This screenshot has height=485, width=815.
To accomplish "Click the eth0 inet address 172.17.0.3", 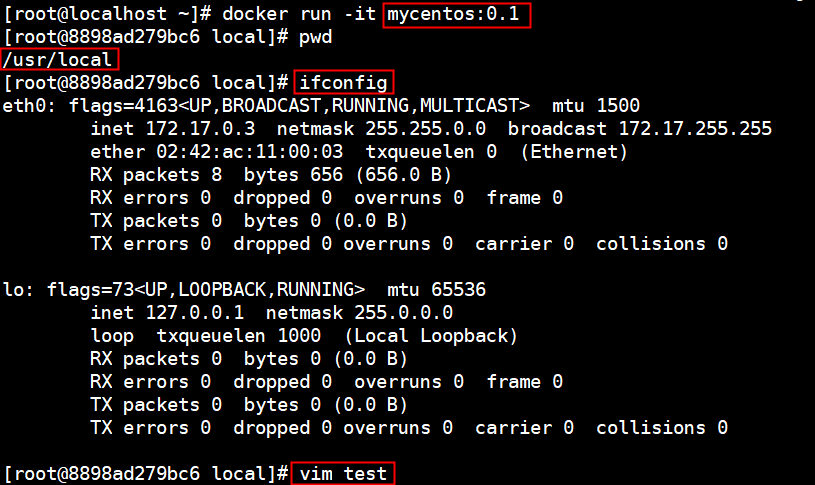I will pos(201,128).
